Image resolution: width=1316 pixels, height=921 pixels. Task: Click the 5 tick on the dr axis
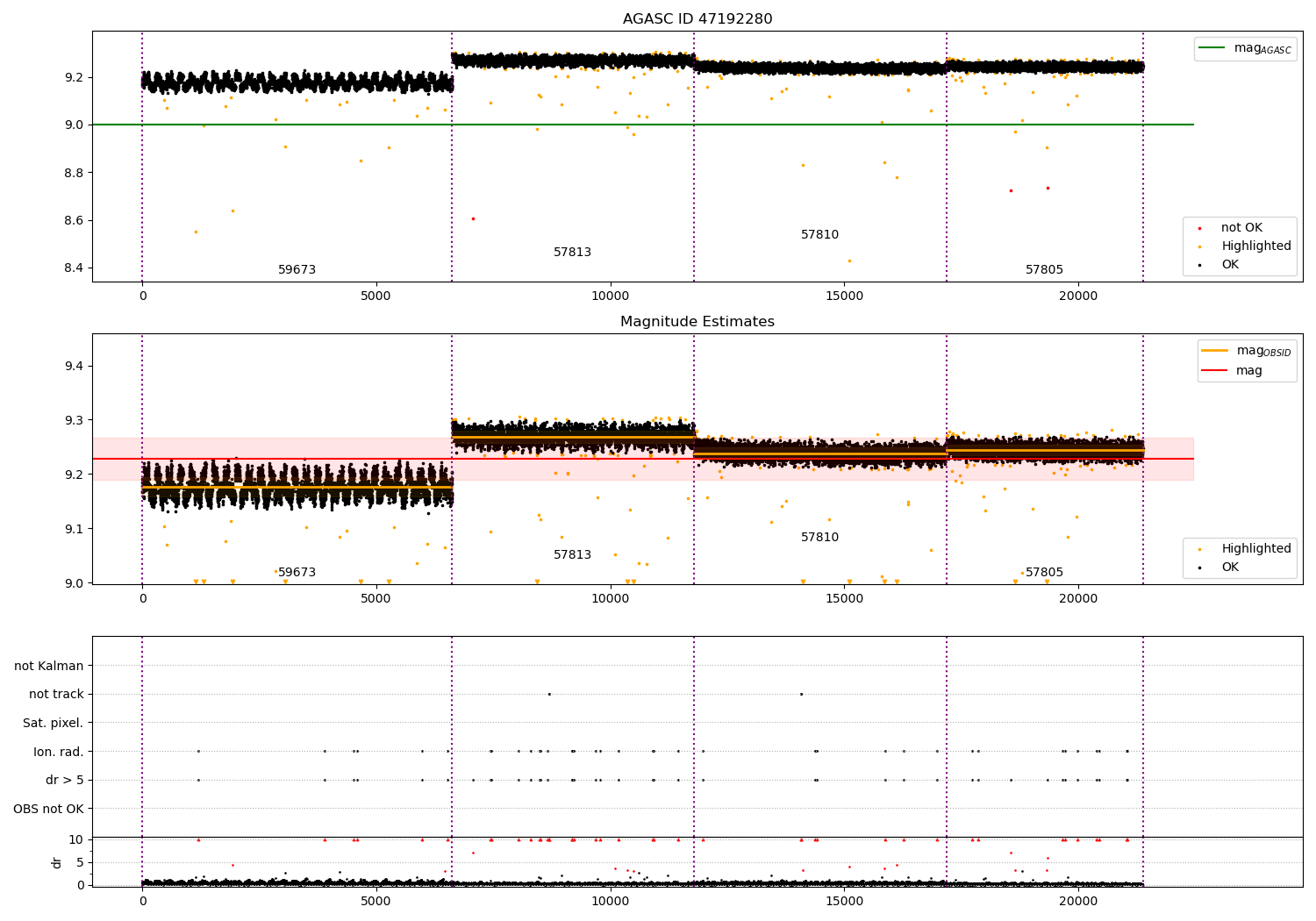(81, 863)
